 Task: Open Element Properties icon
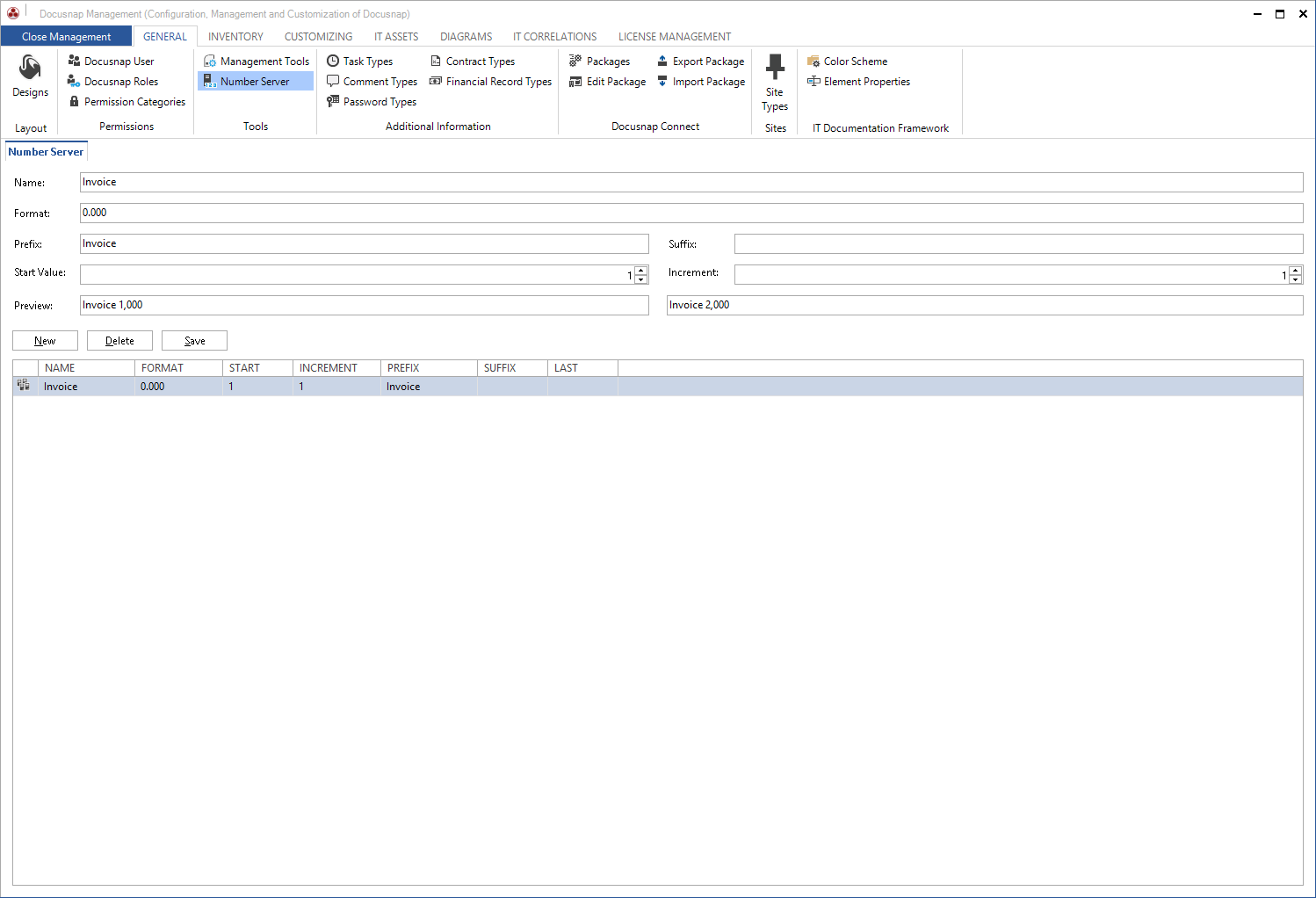click(813, 81)
